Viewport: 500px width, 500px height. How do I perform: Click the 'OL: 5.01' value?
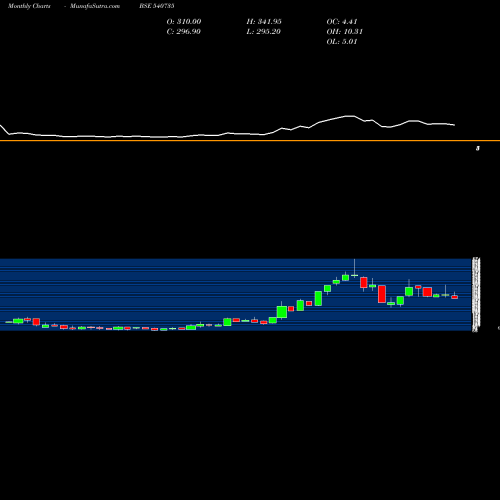coord(342,42)
